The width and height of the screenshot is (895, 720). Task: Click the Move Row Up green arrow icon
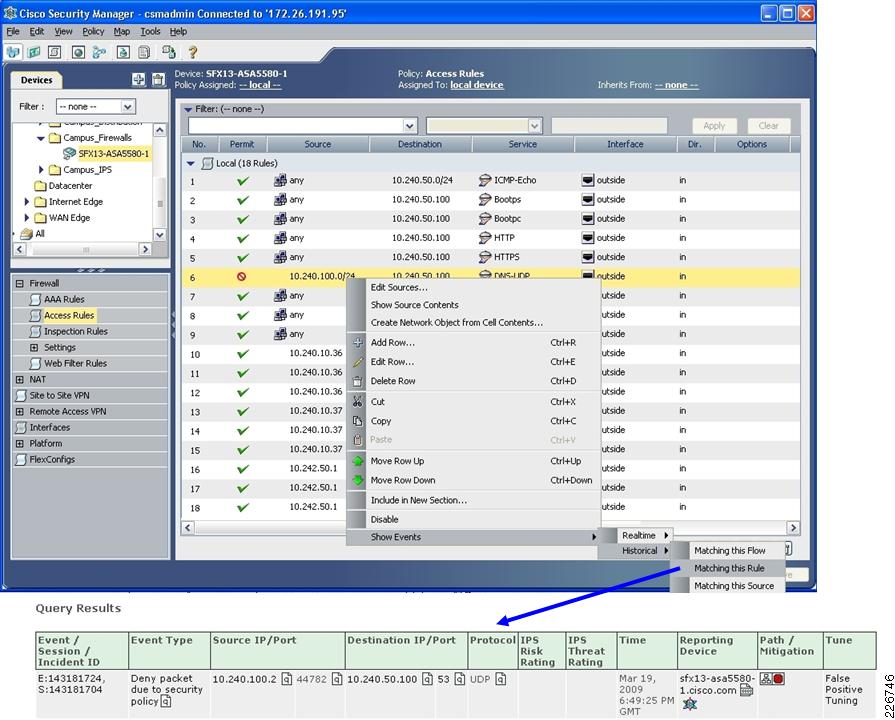pyautogui.click(x=359, y=460)
